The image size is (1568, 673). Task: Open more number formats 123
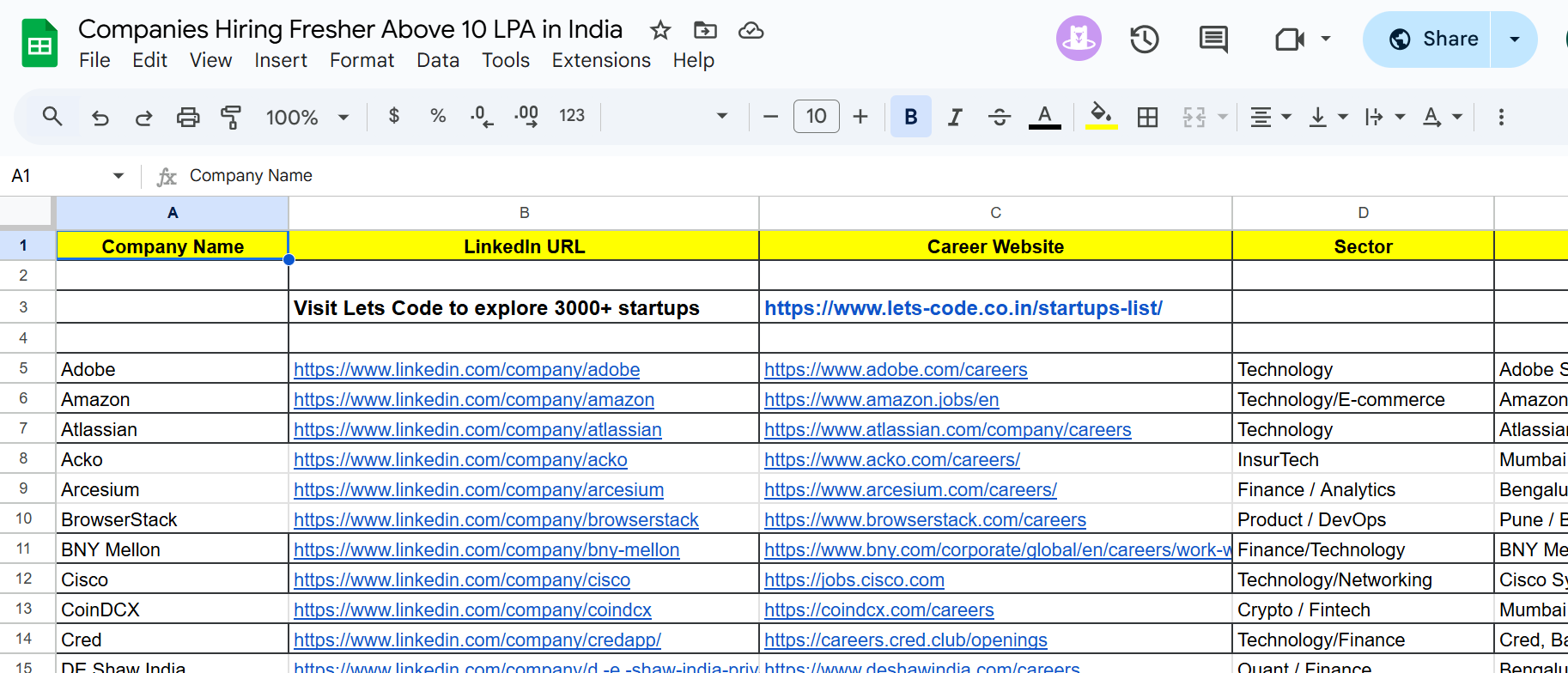pos(572,116)
